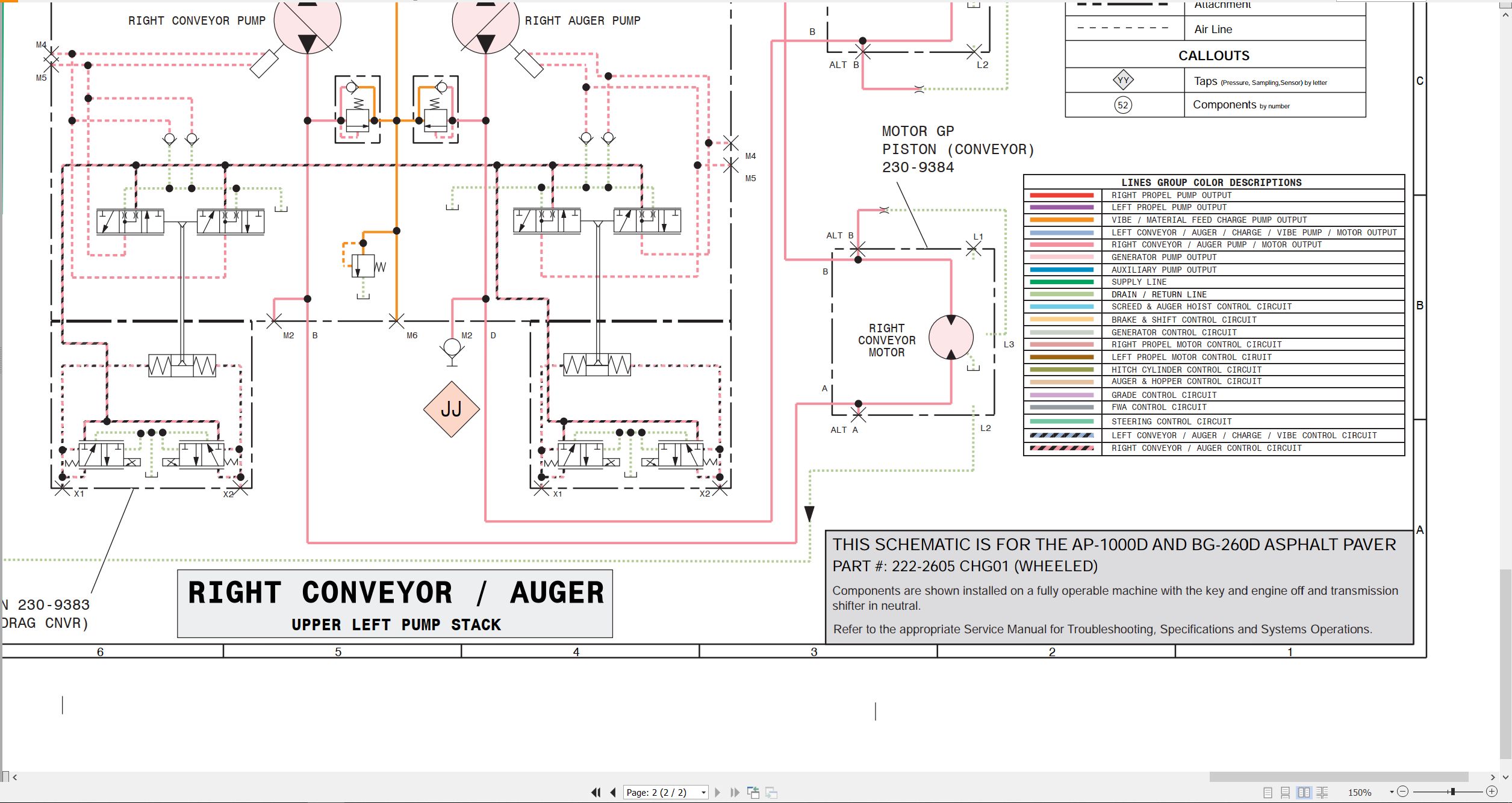Click the 'M6' test port label
This screenshot has width=1512, height=803.
412,336
